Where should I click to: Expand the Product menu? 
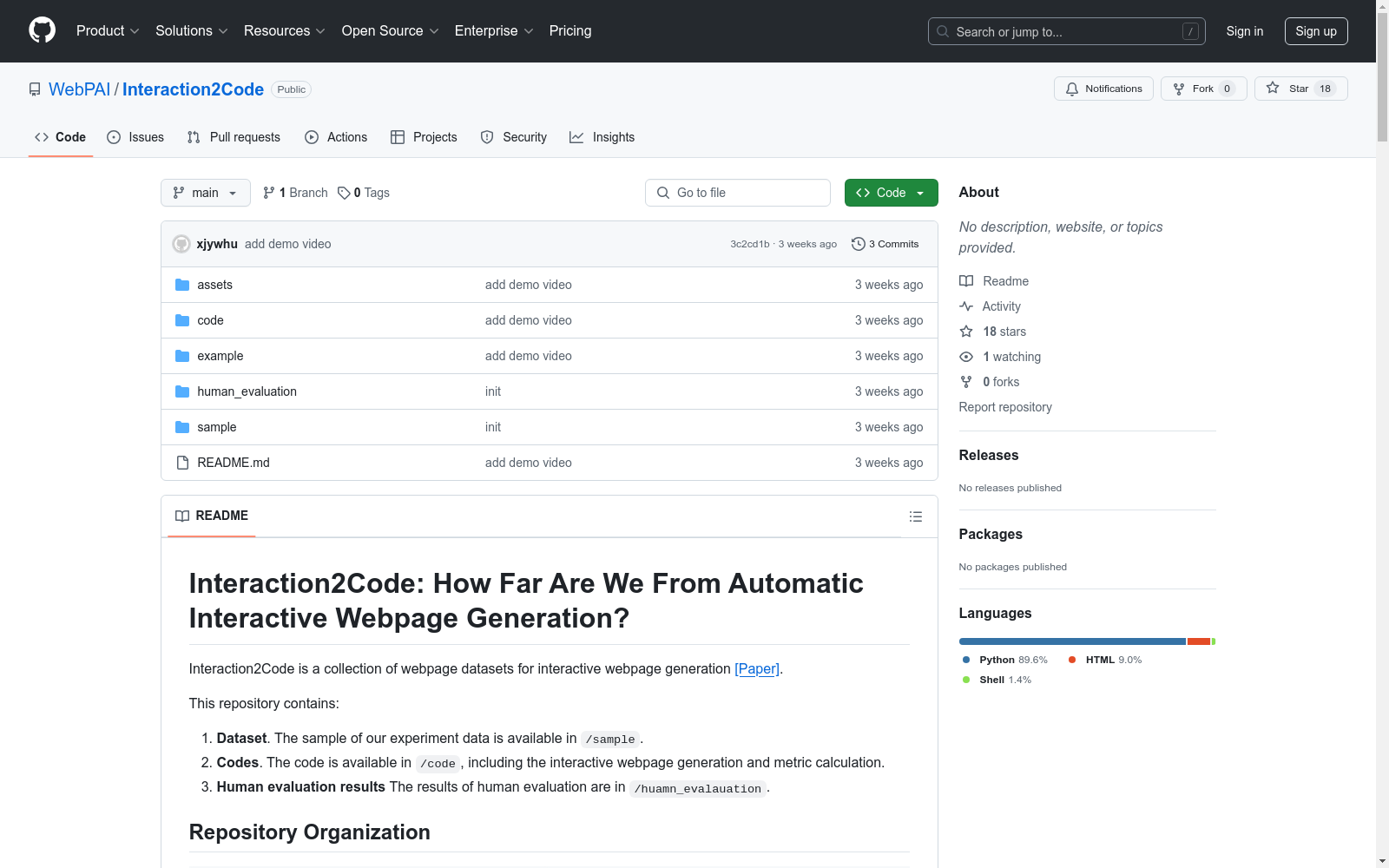[108, 31]
